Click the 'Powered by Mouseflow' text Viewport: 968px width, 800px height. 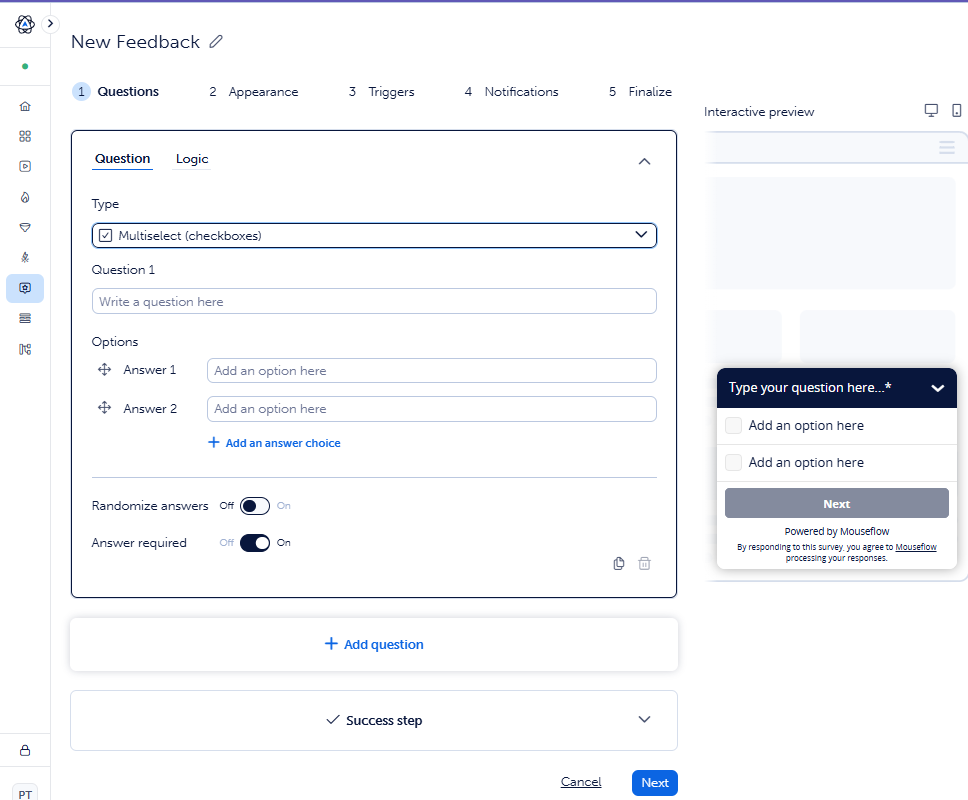pos(837,531)
